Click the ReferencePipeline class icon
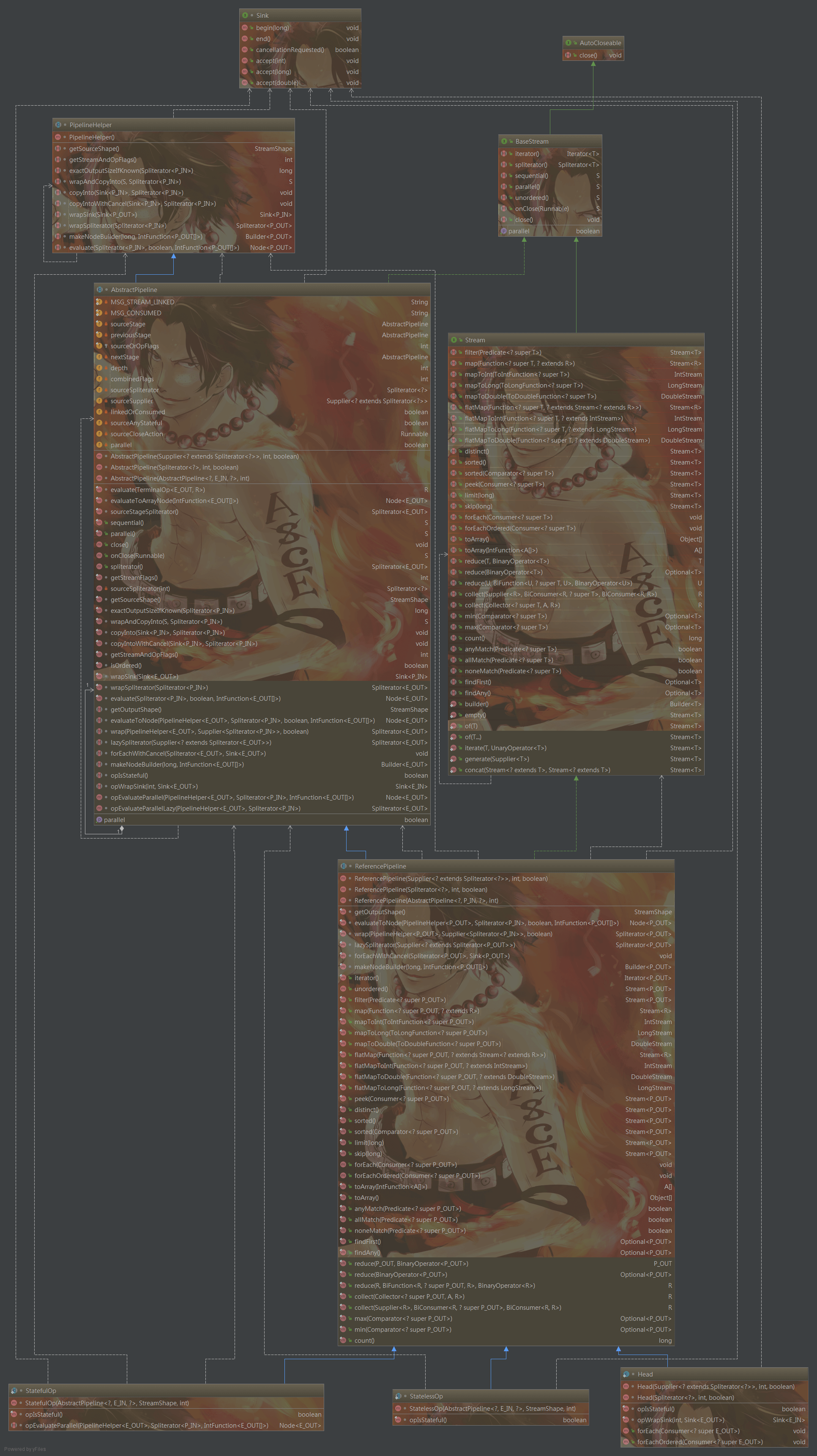This screenshot has width=817, height=1456. click(344, 866)
